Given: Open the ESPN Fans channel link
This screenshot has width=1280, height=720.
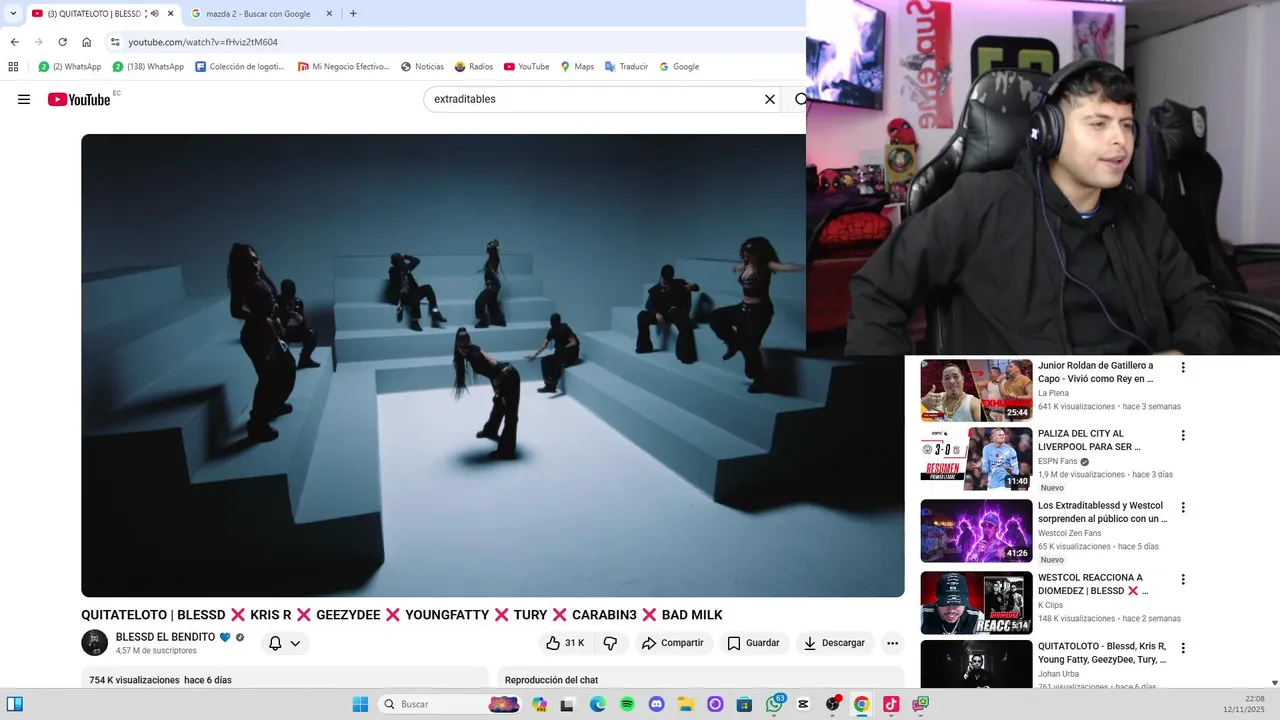Looking at the screenshot, I should (x=1057, y=461).
